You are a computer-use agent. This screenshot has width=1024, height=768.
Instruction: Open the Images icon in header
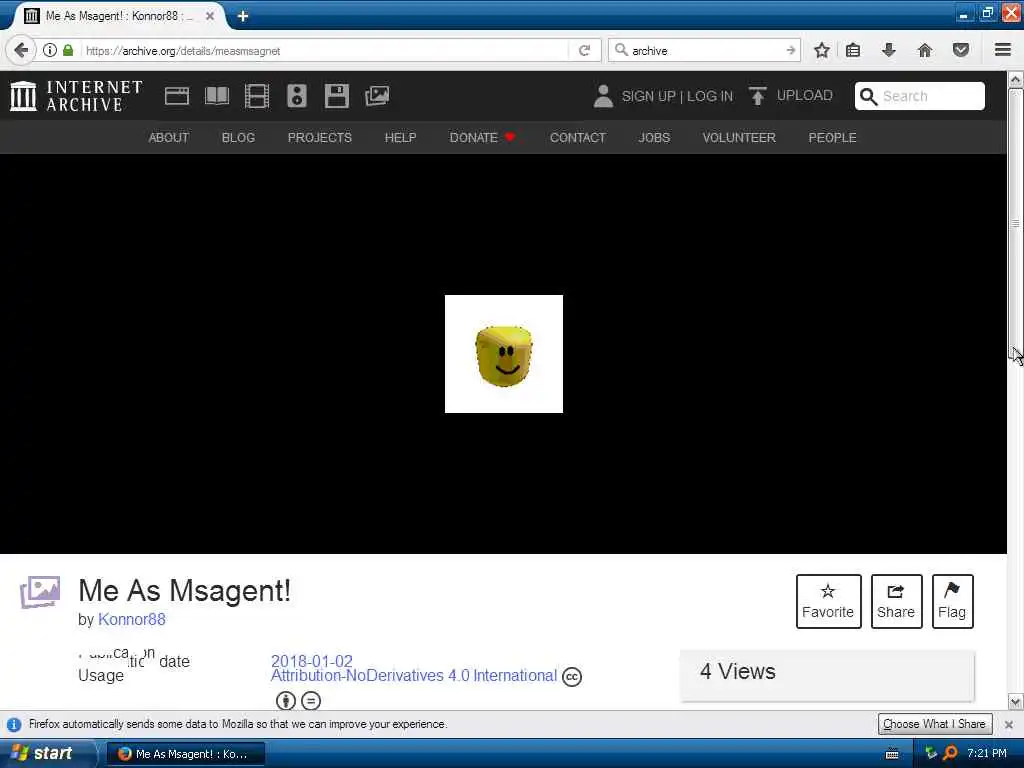click(377, 96)
